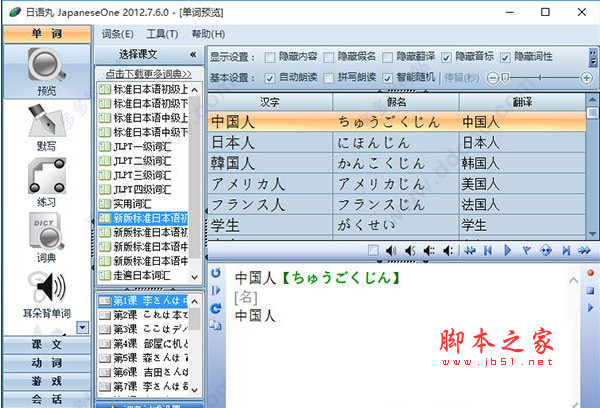Select the 日本人 row in word table
This screenshot has height=408, width=600.
click(x=396, y=143)
